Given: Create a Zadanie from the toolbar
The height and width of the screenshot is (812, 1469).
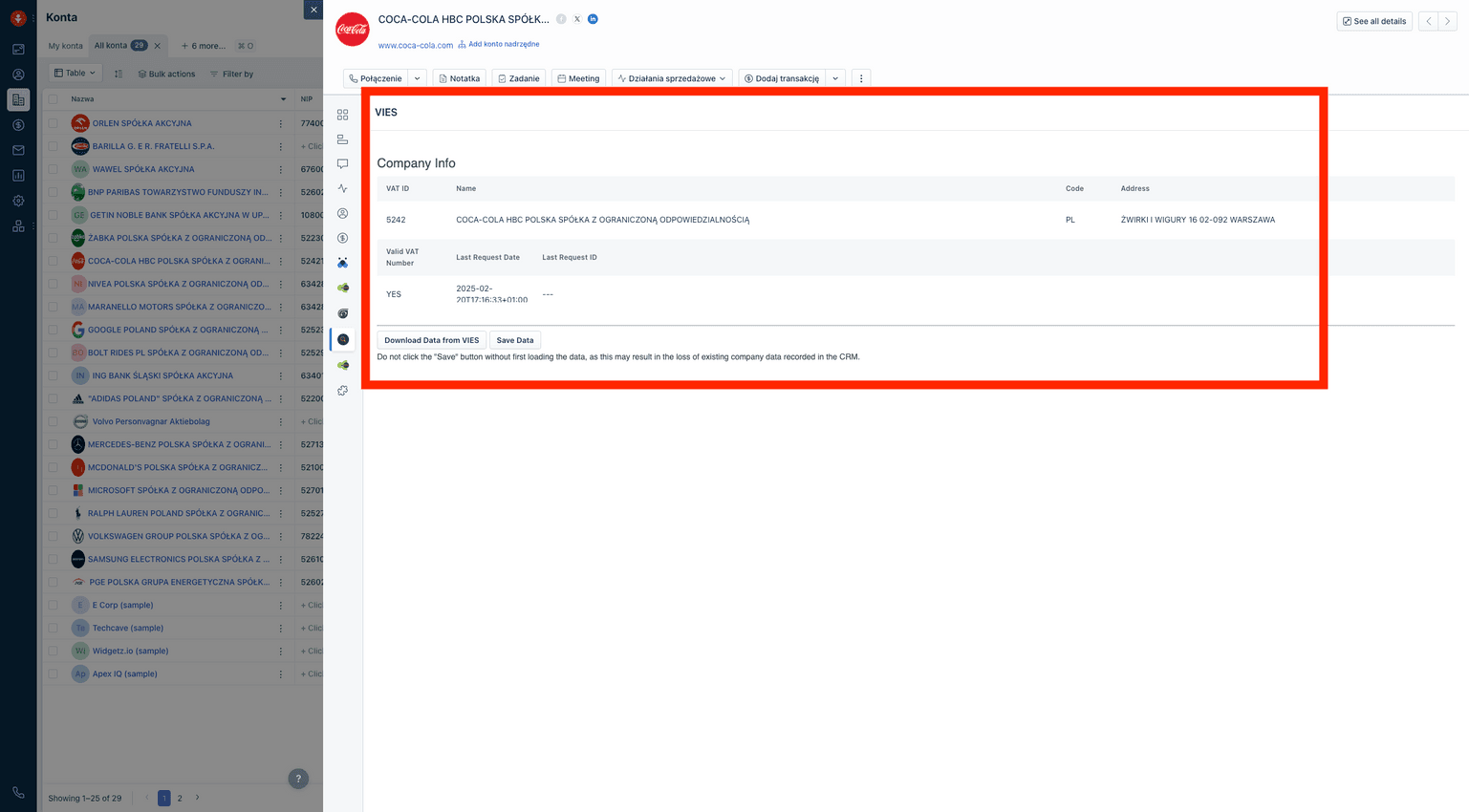Looking at the screenshot, I should click(x=518, y=78).
